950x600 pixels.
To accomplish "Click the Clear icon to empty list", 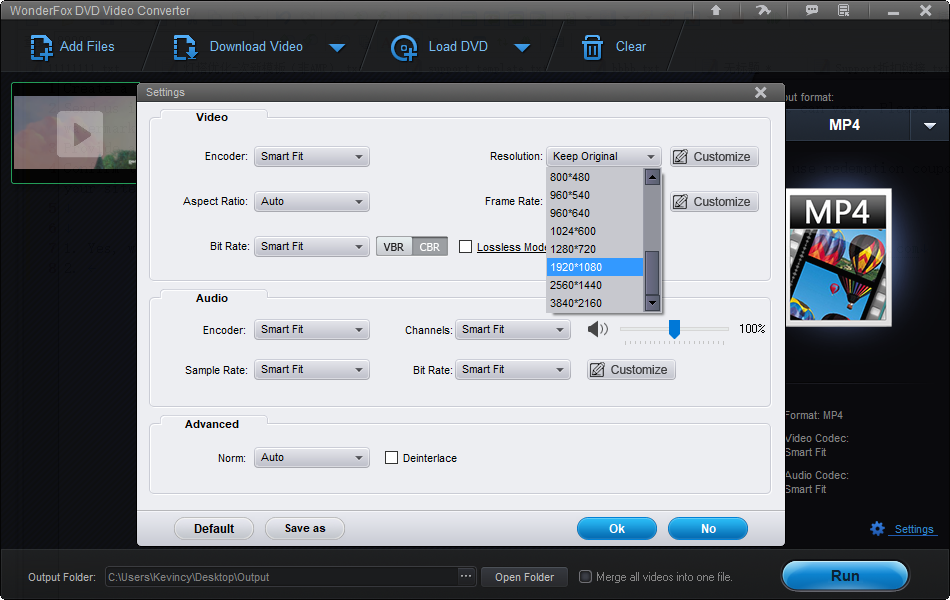I will click(594, 46).
